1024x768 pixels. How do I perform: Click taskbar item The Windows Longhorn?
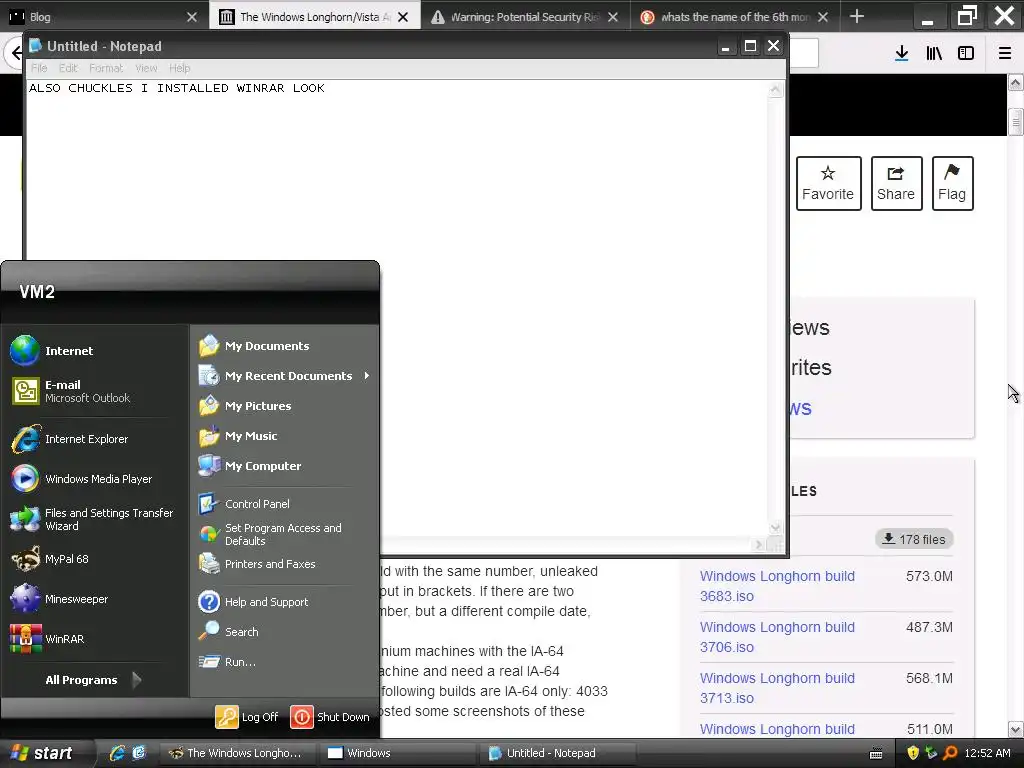point(239,753)
